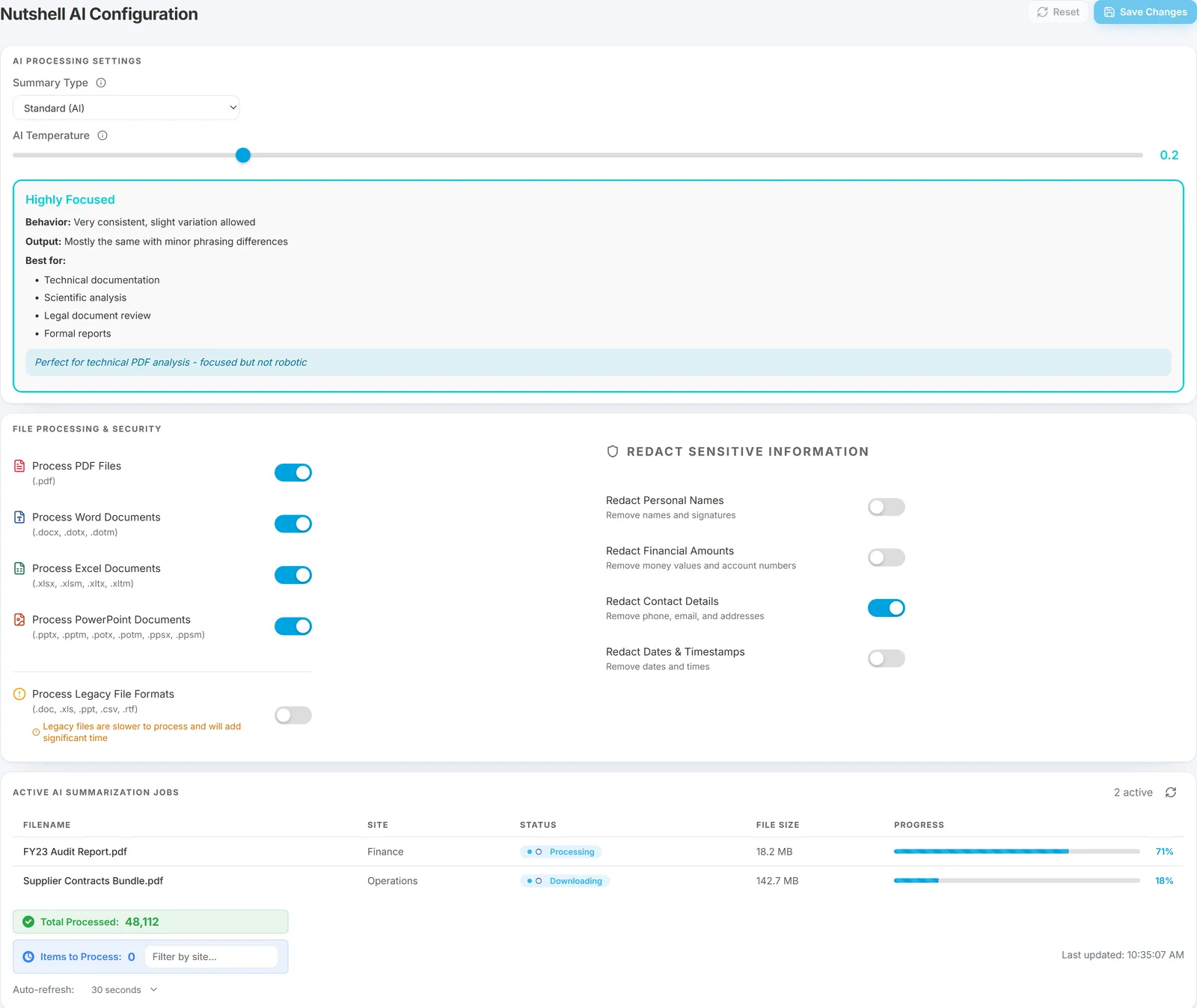Open the Auto-refresh 30 seconds dropdown

coord(124,989)
